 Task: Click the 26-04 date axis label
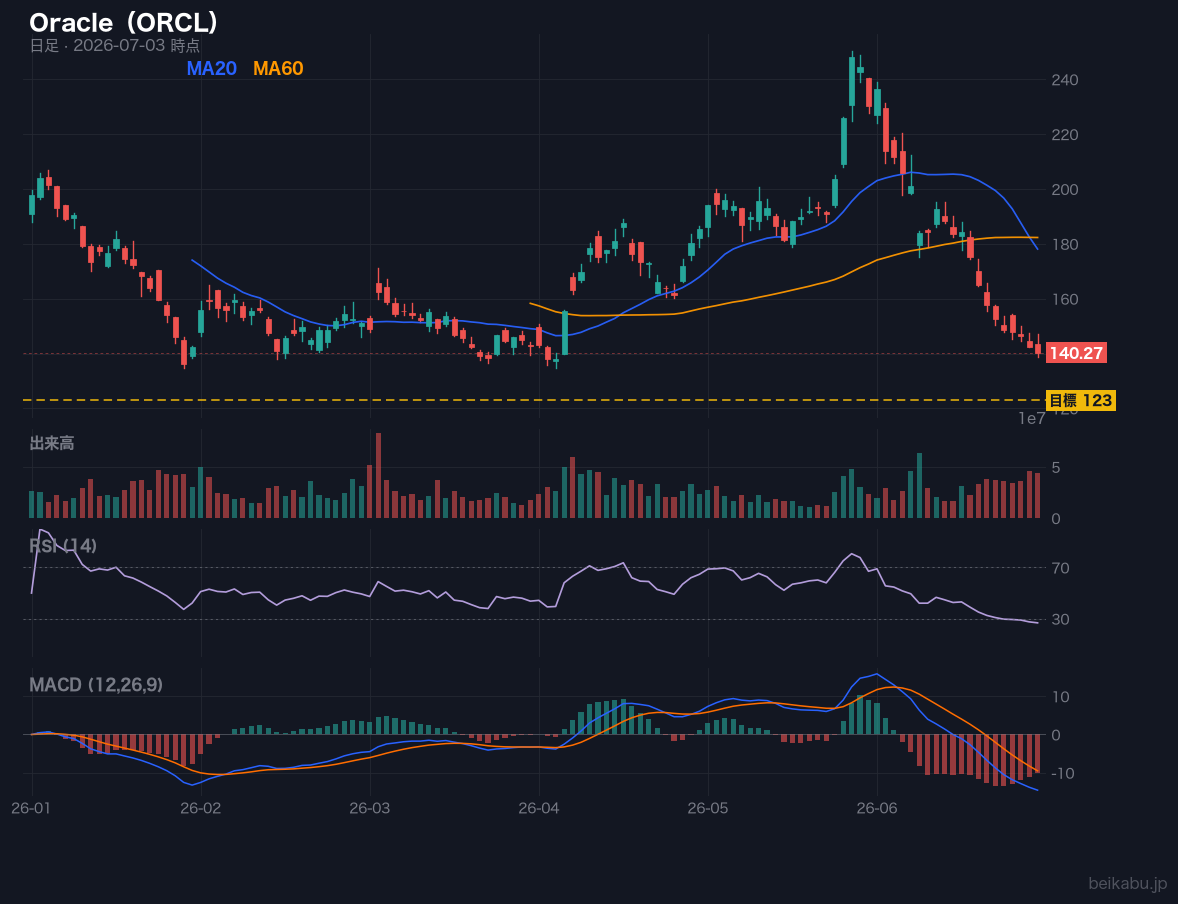point(539,809)
